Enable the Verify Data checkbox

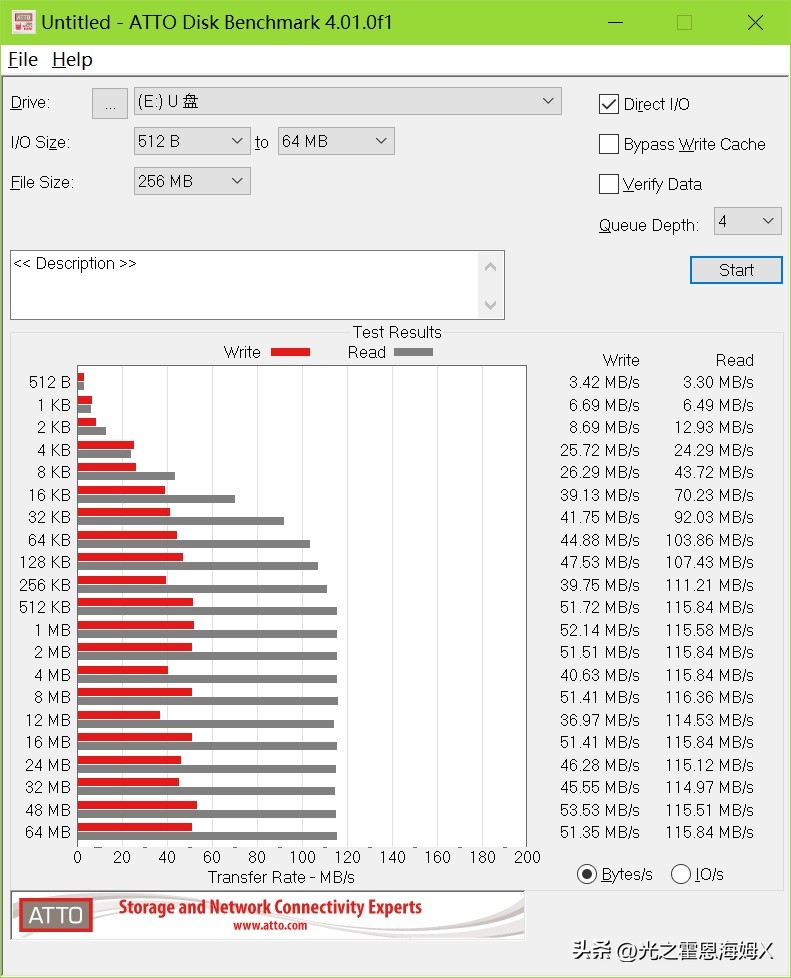click(x=608, y=184)
